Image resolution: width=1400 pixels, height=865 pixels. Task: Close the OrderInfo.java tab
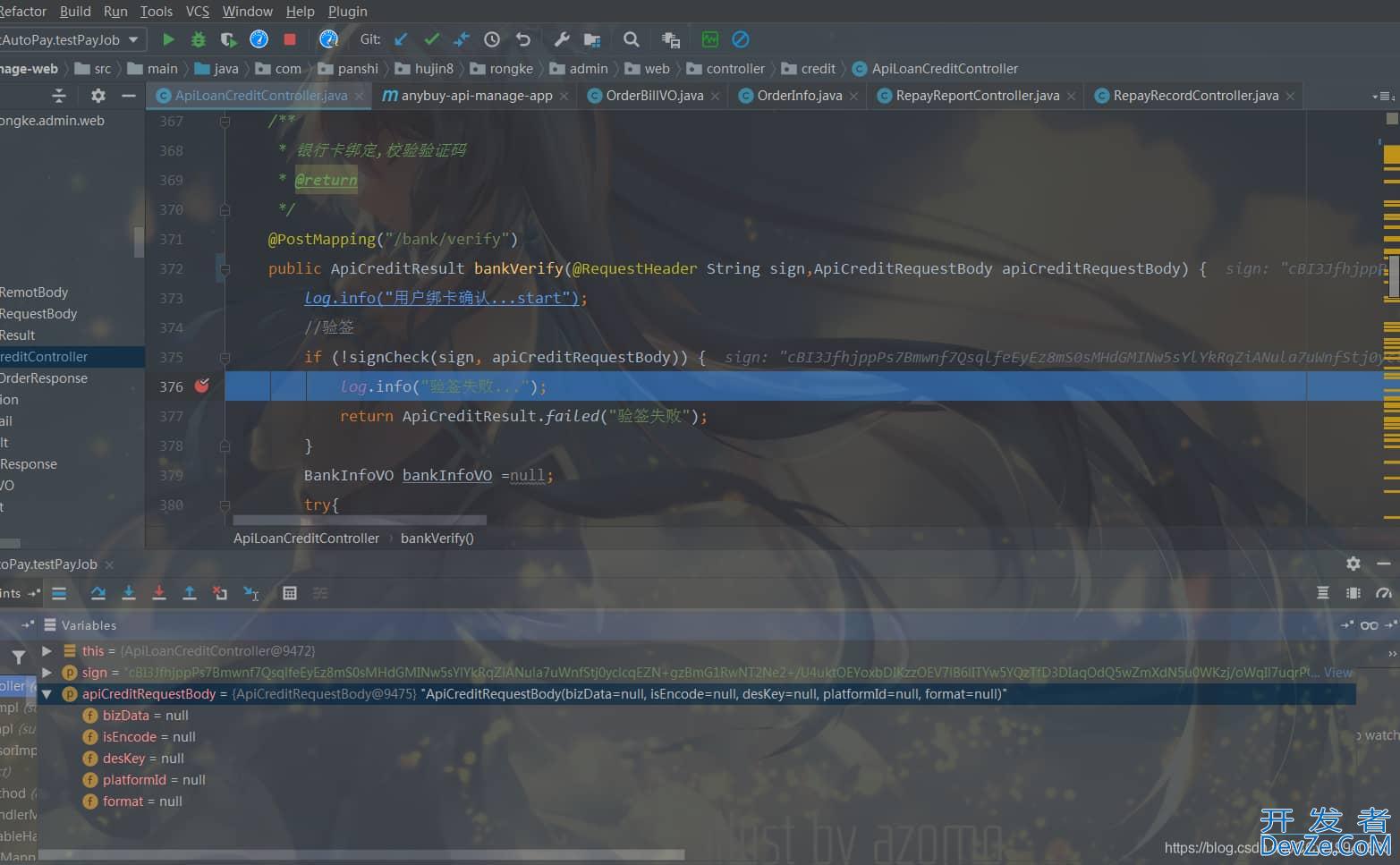click(854, 96)
